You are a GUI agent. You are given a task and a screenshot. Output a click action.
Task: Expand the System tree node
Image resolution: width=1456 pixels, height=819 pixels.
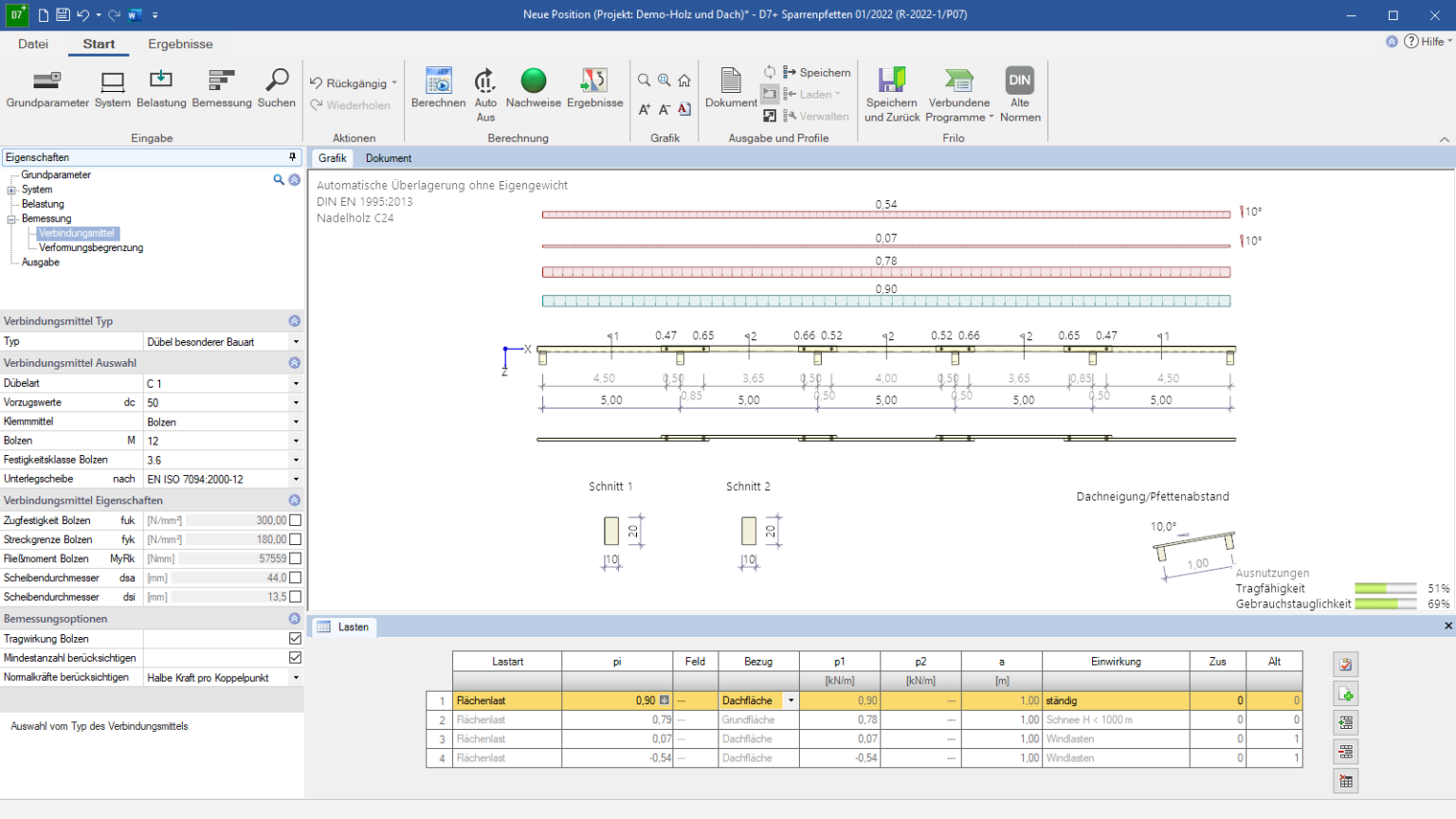coord(12,190)
